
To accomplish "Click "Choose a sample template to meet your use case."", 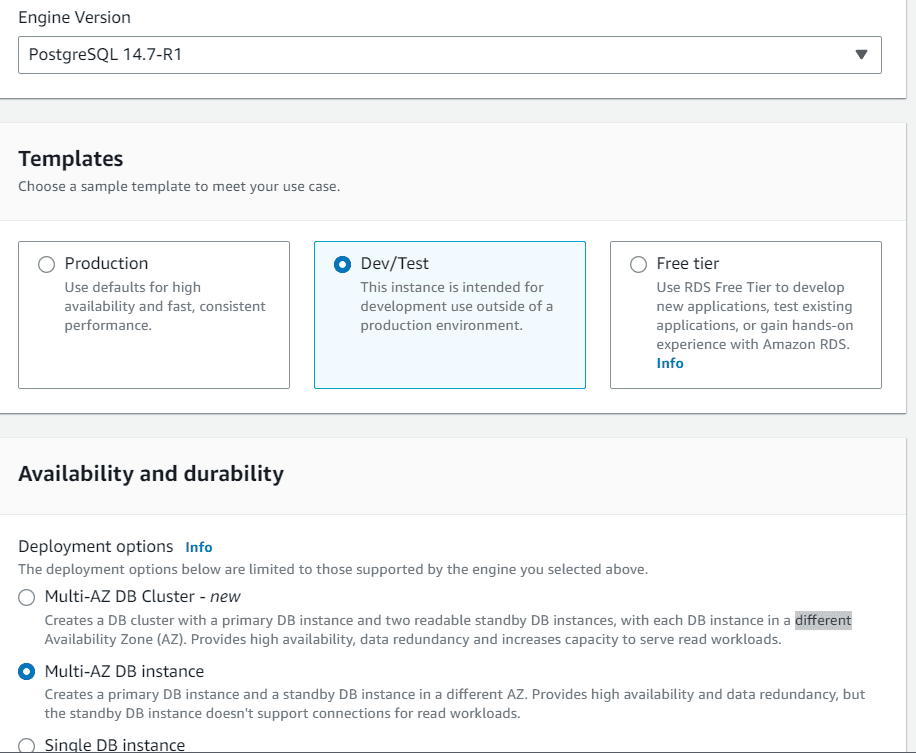I will (x=179, y=186).
